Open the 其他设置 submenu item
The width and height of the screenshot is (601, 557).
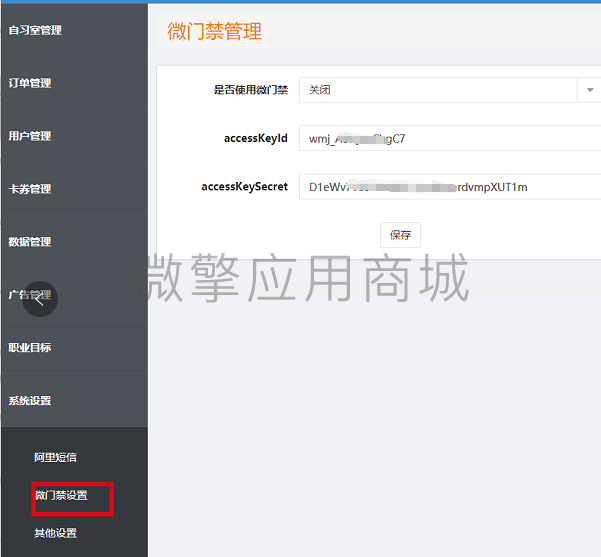(x=55, y=532)
